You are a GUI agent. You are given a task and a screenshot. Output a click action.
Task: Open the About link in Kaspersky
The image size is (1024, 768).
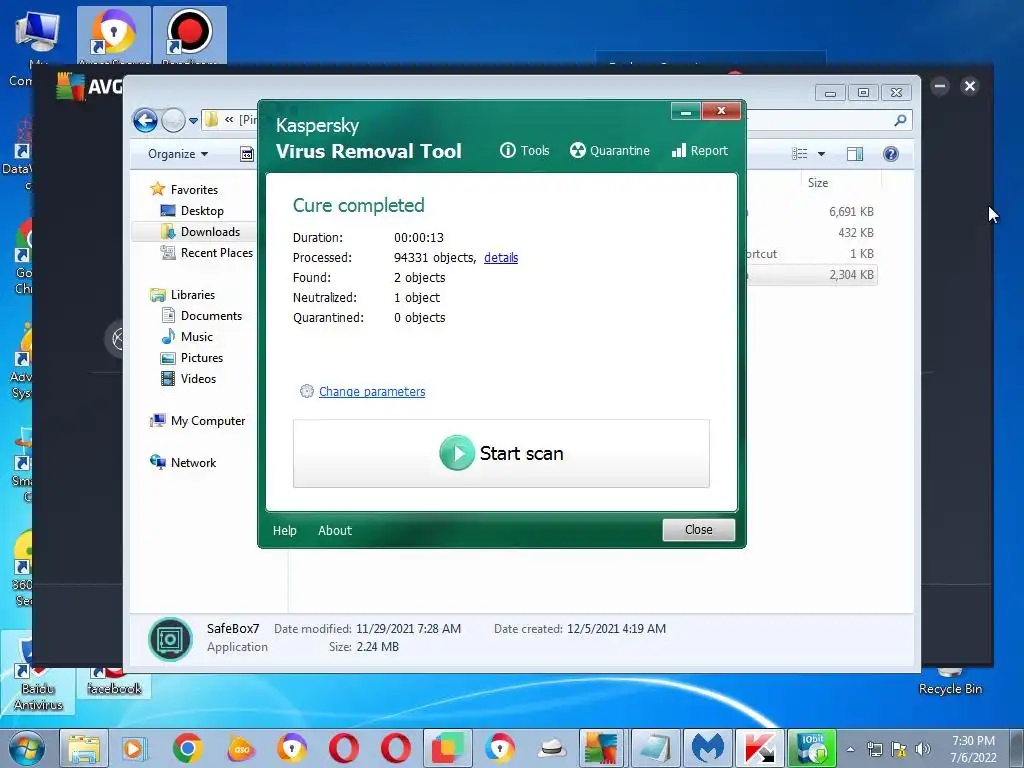tap(334, 530)
